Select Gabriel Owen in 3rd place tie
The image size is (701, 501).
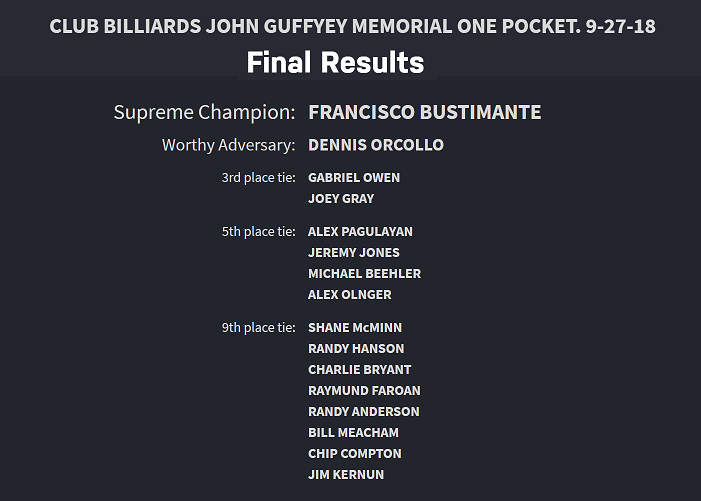point(353,178)
